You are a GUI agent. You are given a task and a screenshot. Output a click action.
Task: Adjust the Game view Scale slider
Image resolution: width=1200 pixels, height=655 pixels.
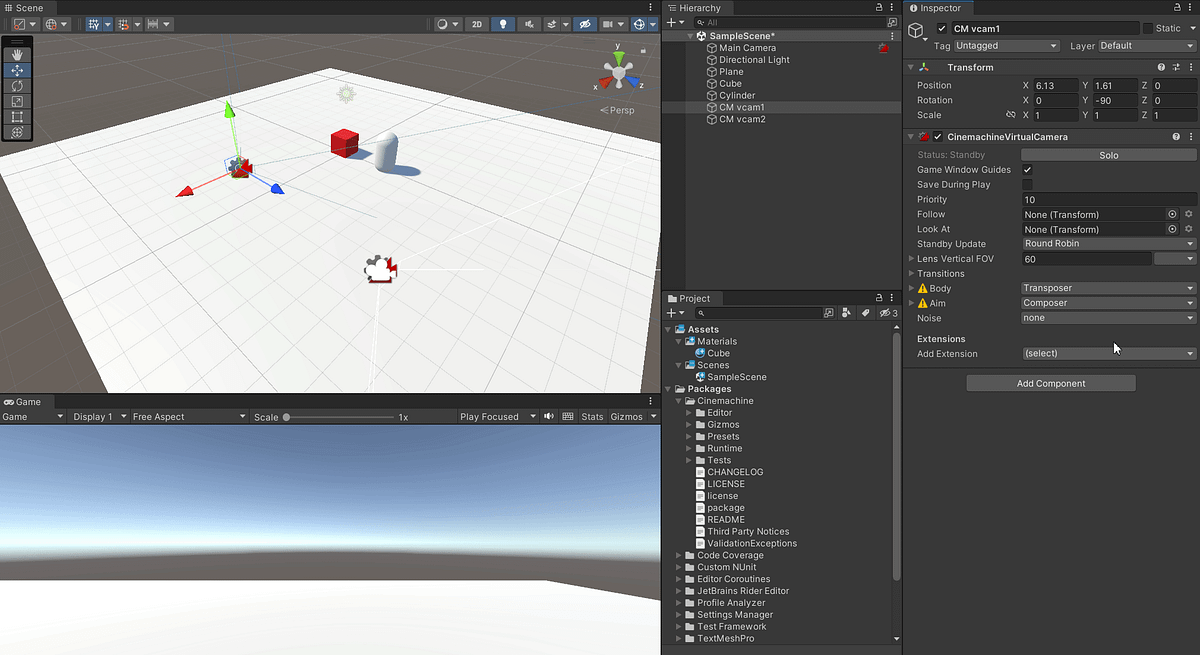click(x=338, y=417)
